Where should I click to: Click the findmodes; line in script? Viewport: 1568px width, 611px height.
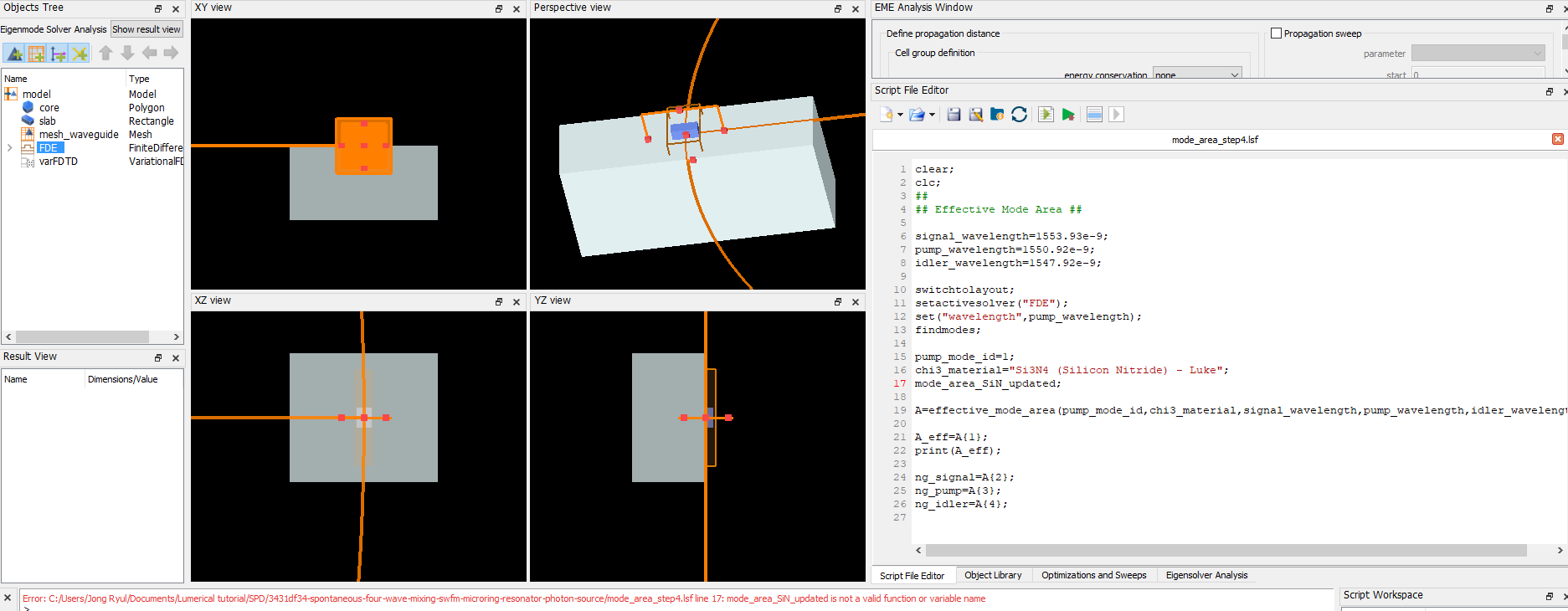[x=948, y=330]
